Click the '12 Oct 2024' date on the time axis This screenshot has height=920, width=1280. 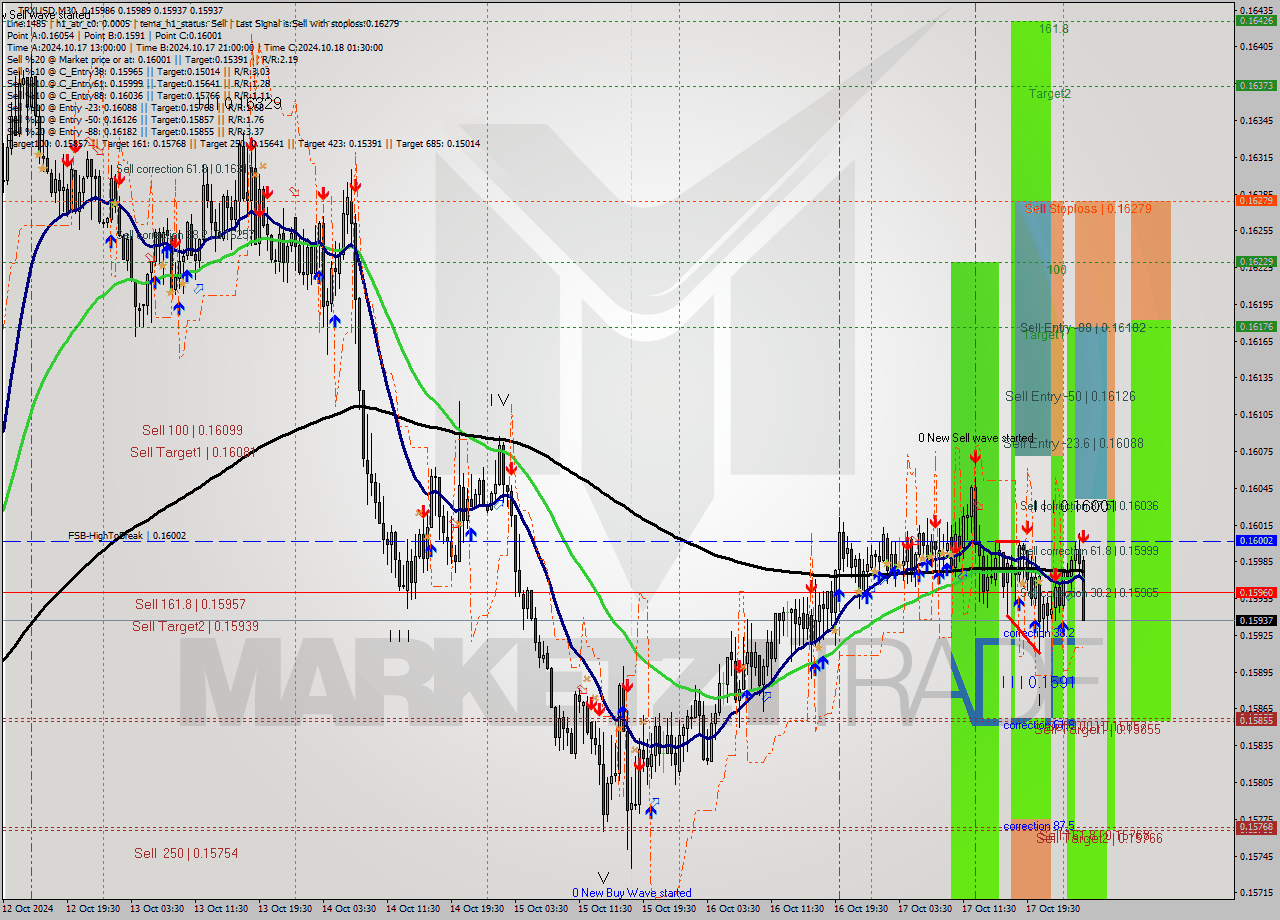[26, 909]
